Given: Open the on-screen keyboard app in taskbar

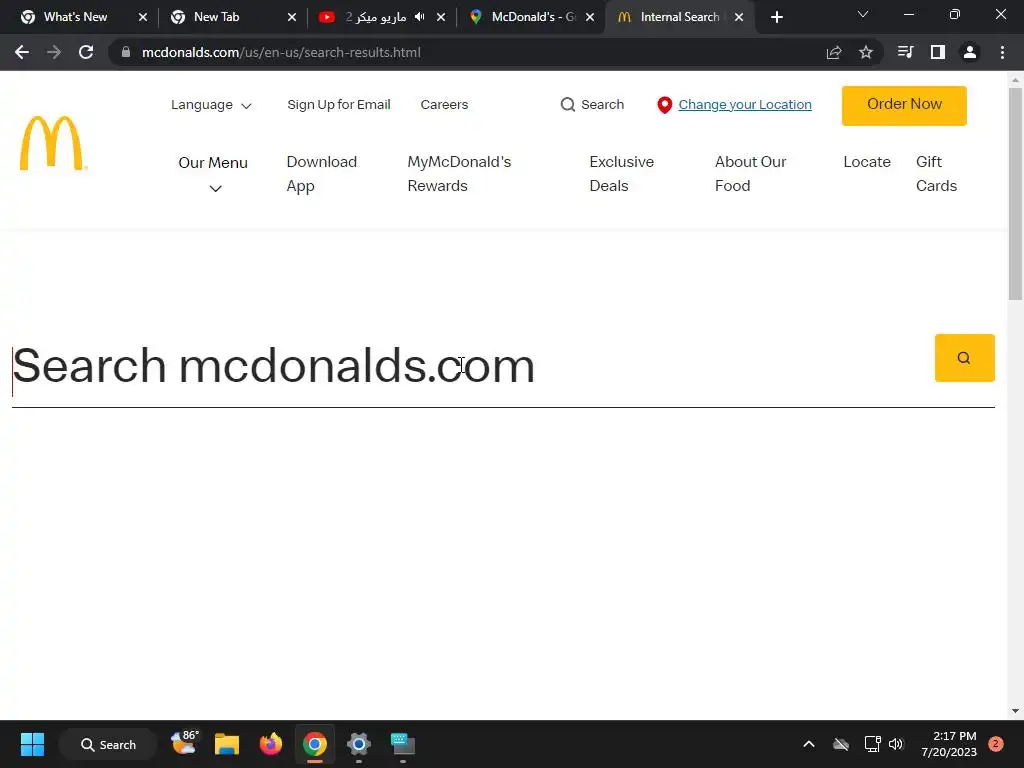Looking at the screenshot, I should [x=402, y=744].
